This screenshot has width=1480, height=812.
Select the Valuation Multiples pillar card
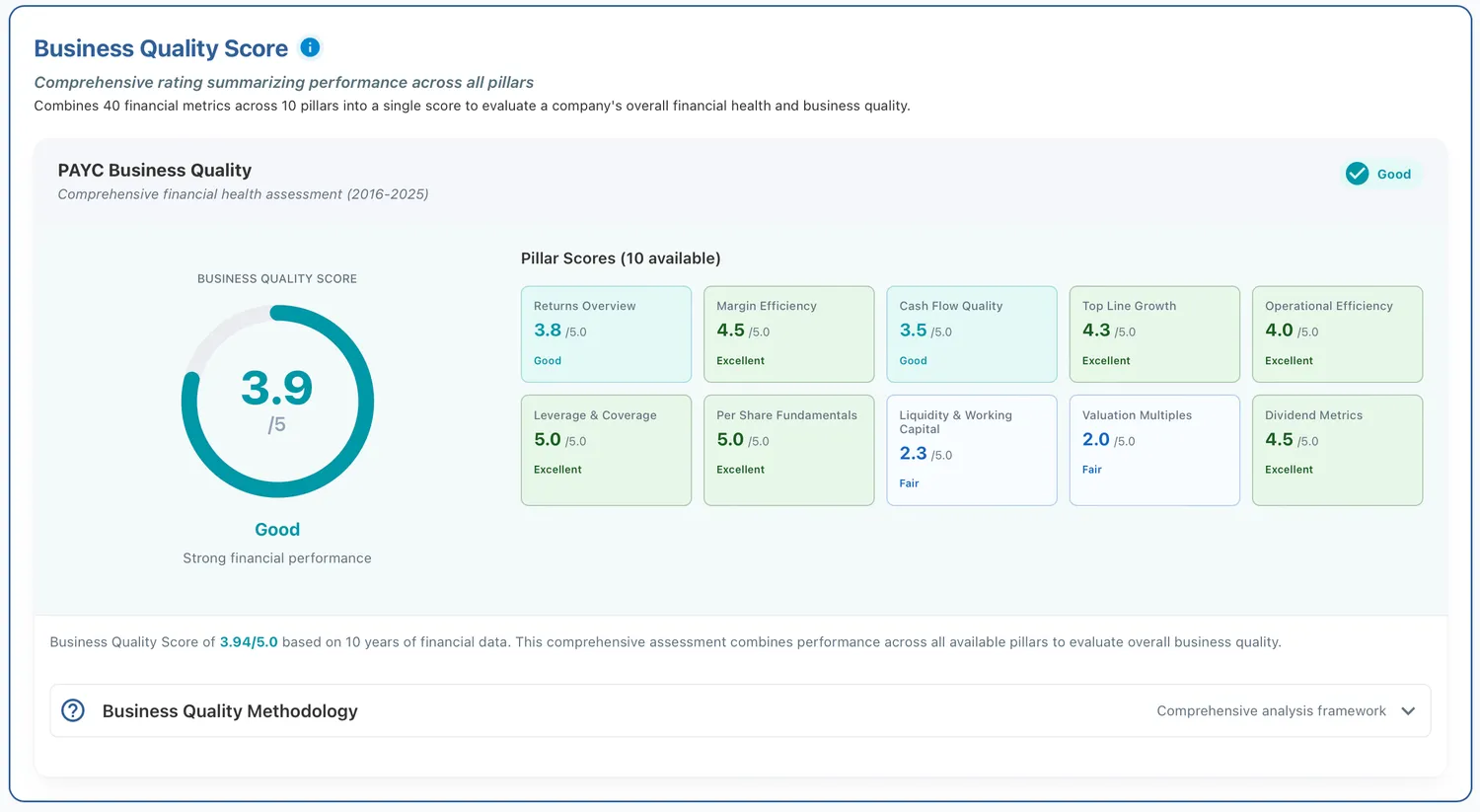point(1154,451)
